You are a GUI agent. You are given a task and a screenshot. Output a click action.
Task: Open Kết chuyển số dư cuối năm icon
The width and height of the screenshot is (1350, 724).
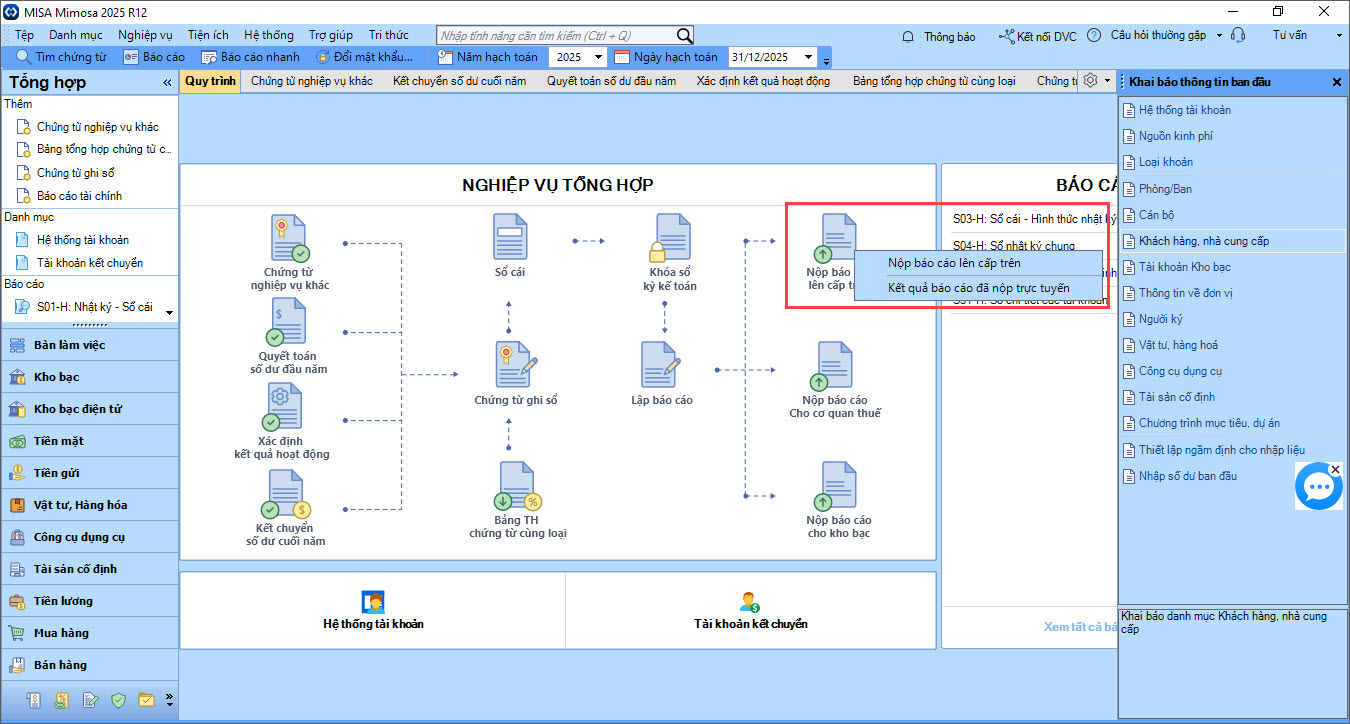285,496
